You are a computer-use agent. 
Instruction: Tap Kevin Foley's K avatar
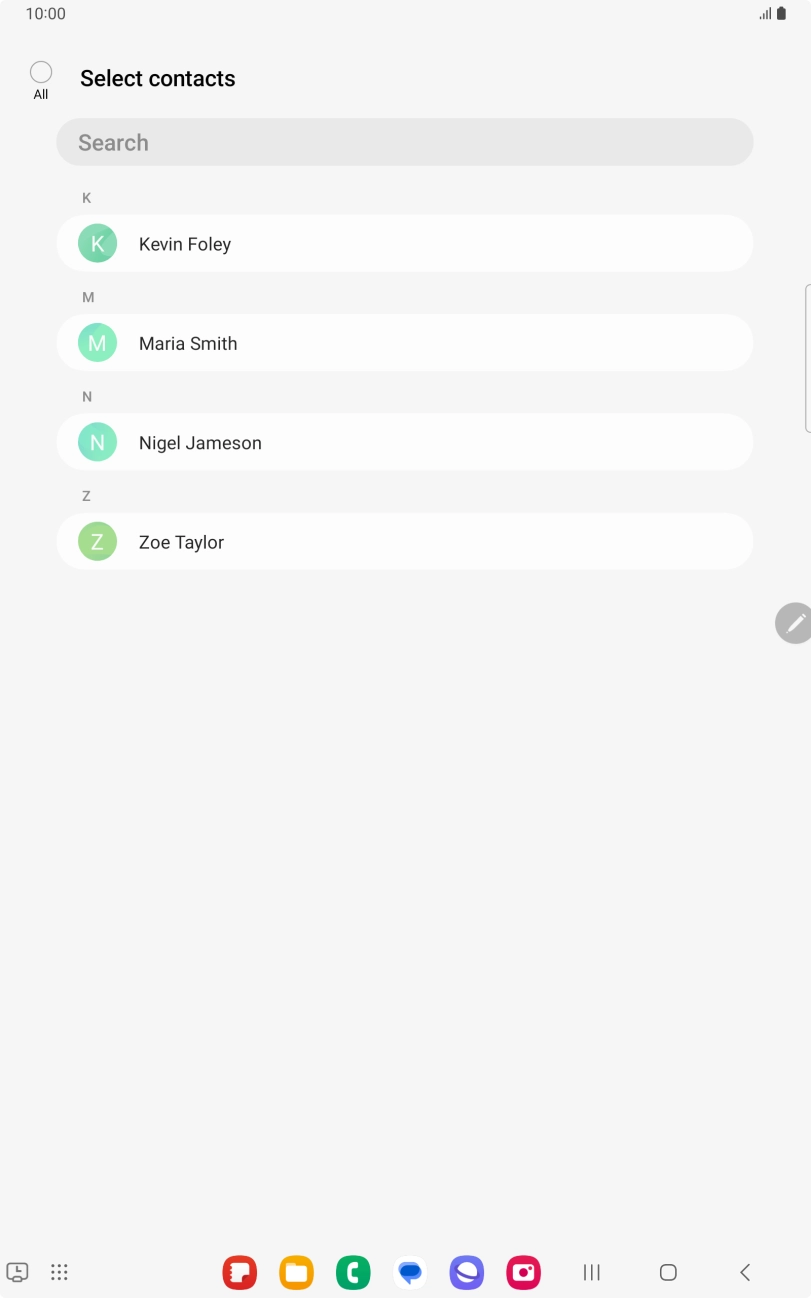tap(98, 244)
